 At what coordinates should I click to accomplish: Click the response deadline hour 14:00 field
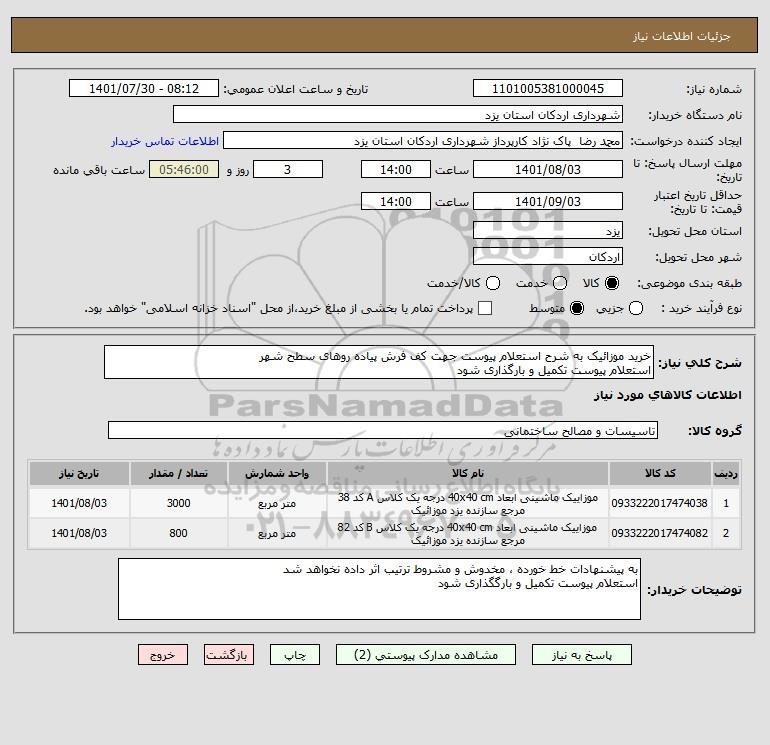(x=396, y=169)
